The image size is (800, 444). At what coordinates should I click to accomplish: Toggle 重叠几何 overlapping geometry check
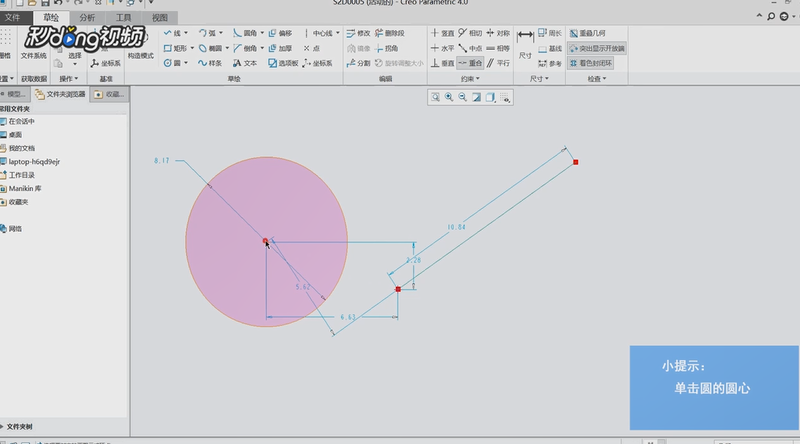coord(587,33)
